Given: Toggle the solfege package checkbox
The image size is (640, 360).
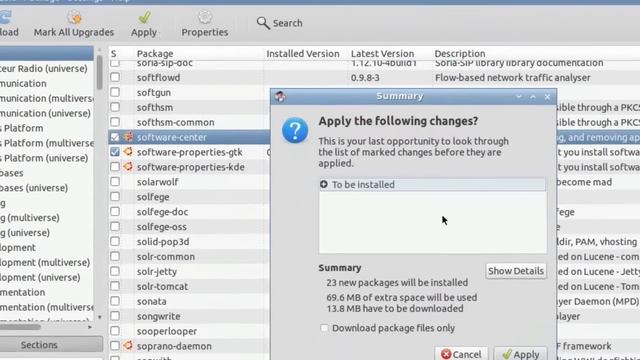Looking at the screenshot, I should (115, 197).
